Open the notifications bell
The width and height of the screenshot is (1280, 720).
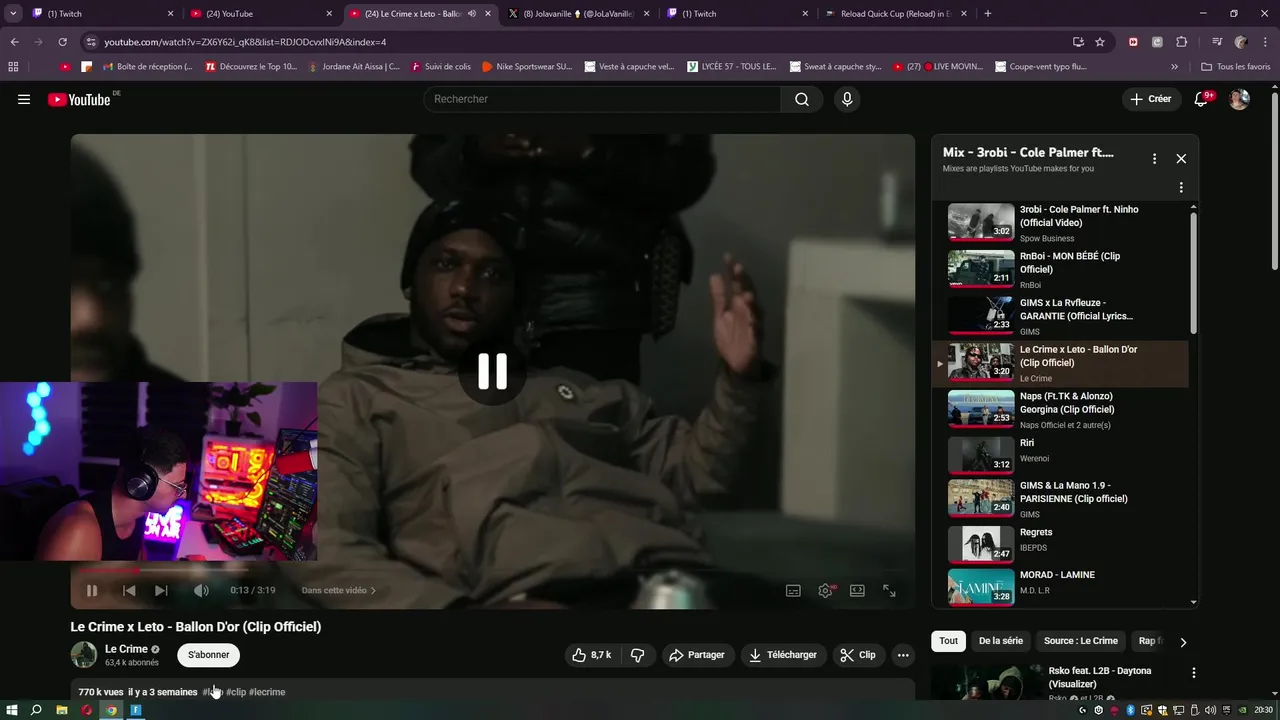pos(1202,99)
